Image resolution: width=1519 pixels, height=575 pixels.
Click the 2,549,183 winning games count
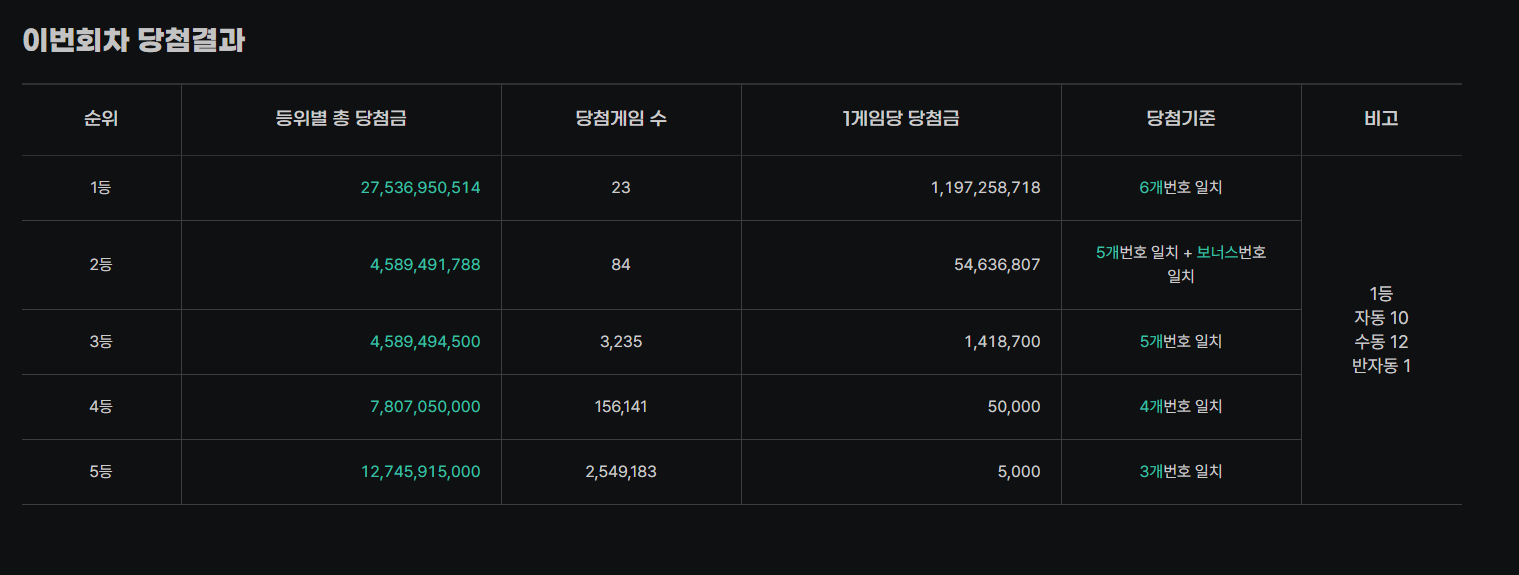pyautogui.click(x=621, y=472)
